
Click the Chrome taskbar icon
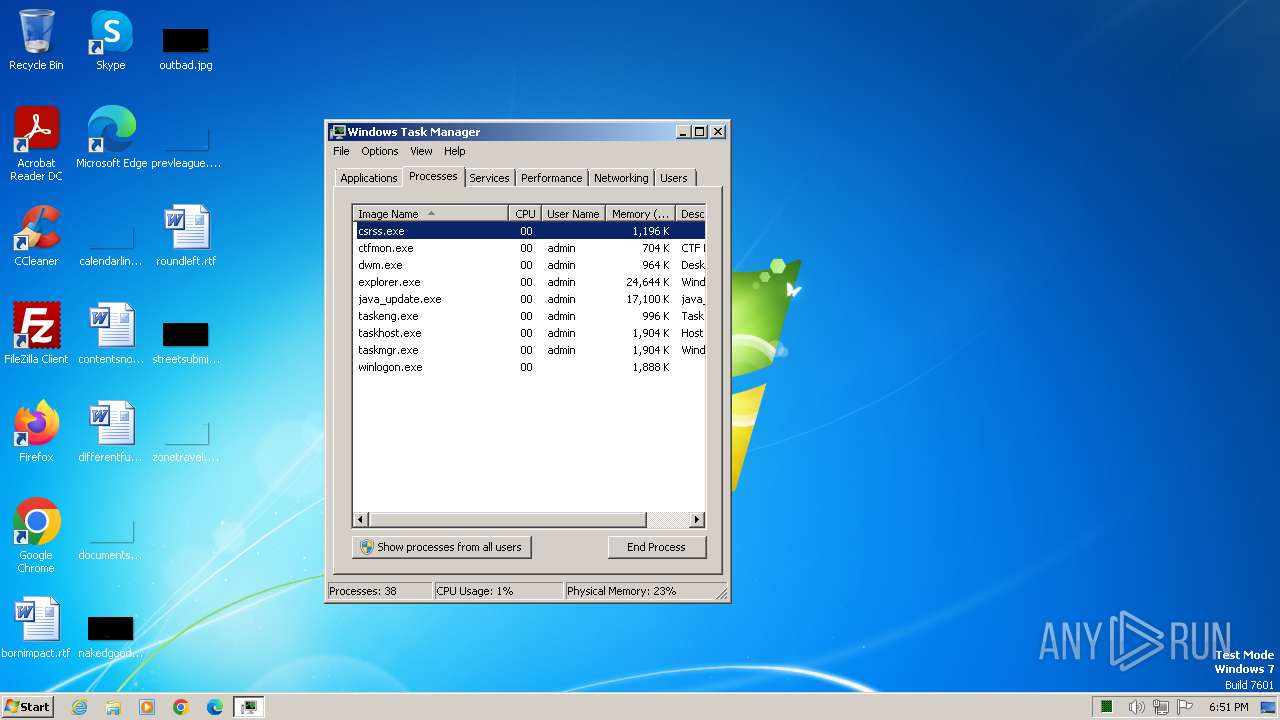pos(181,707)
